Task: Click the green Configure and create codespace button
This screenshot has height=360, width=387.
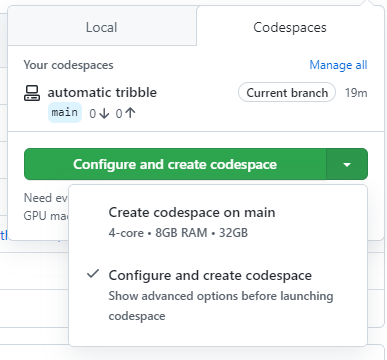Action: click(x=175, y=164)
